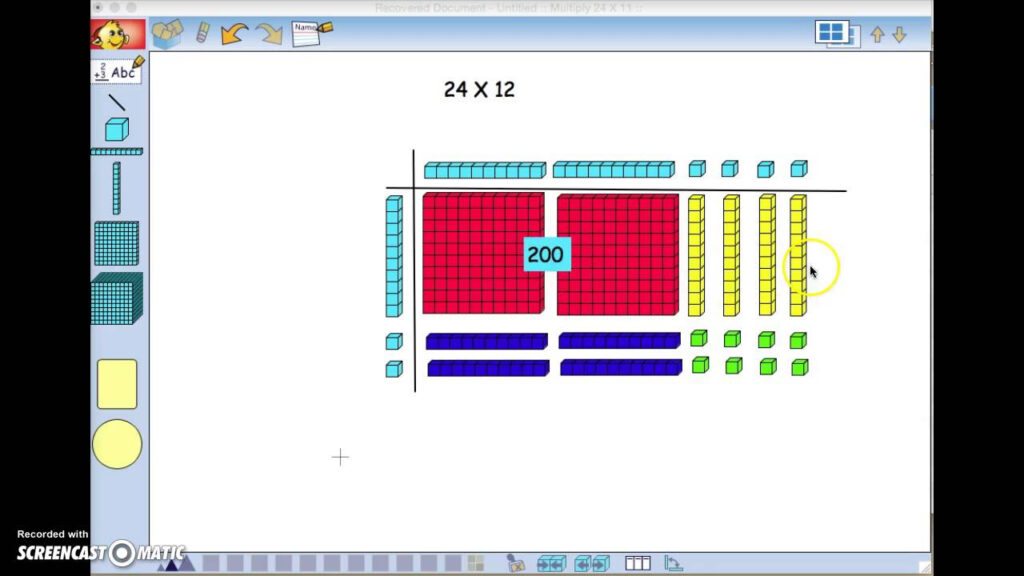Go to previous page with up arrow
The image size is (1024, 576).
pos(877,35)
